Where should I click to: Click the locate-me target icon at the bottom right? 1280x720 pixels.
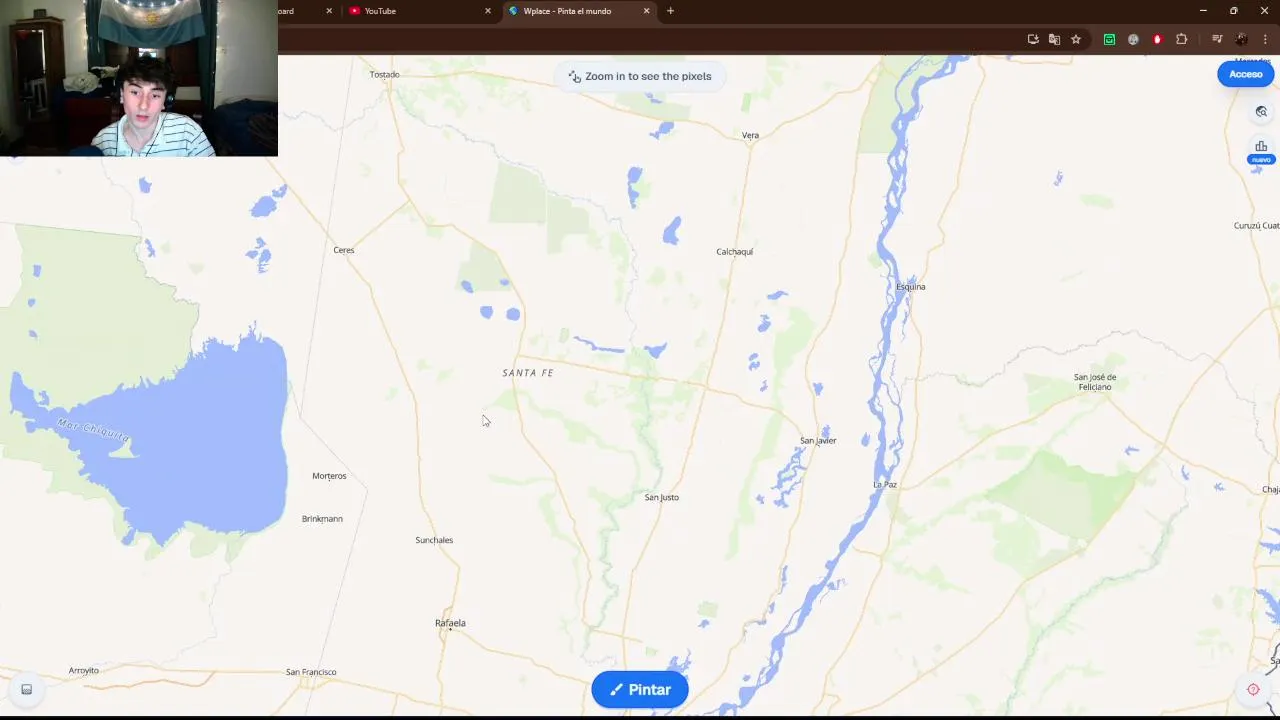tap(1253, 689)
